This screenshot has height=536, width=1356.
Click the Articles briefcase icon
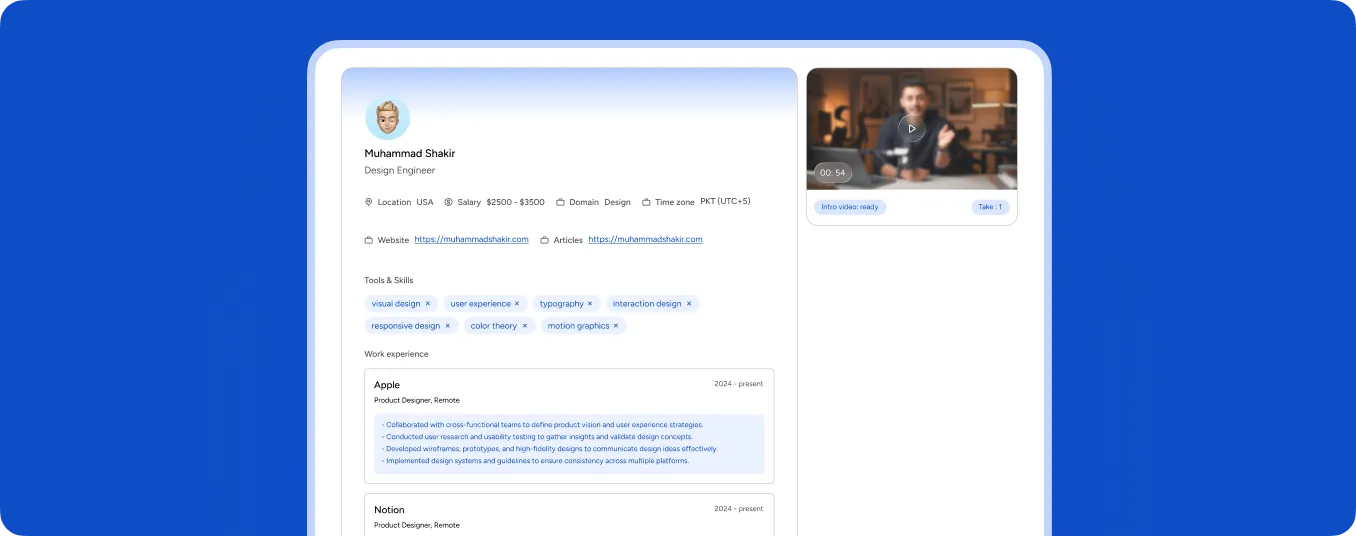tap(545, 240)
